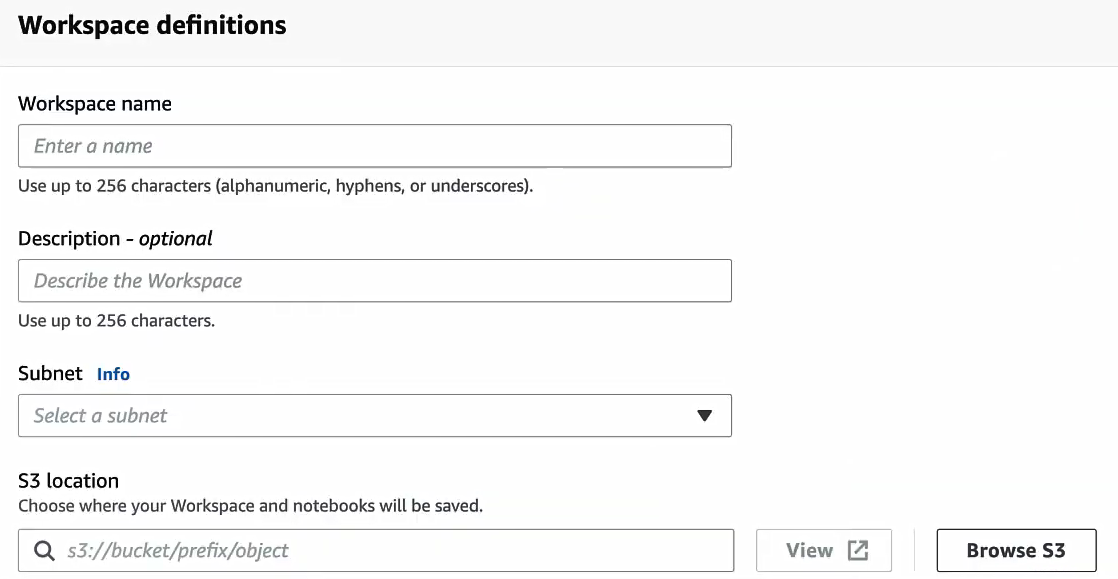The image size is (1118, 579).
Task: Open the Info link beside Subnet
Action: 113,374
